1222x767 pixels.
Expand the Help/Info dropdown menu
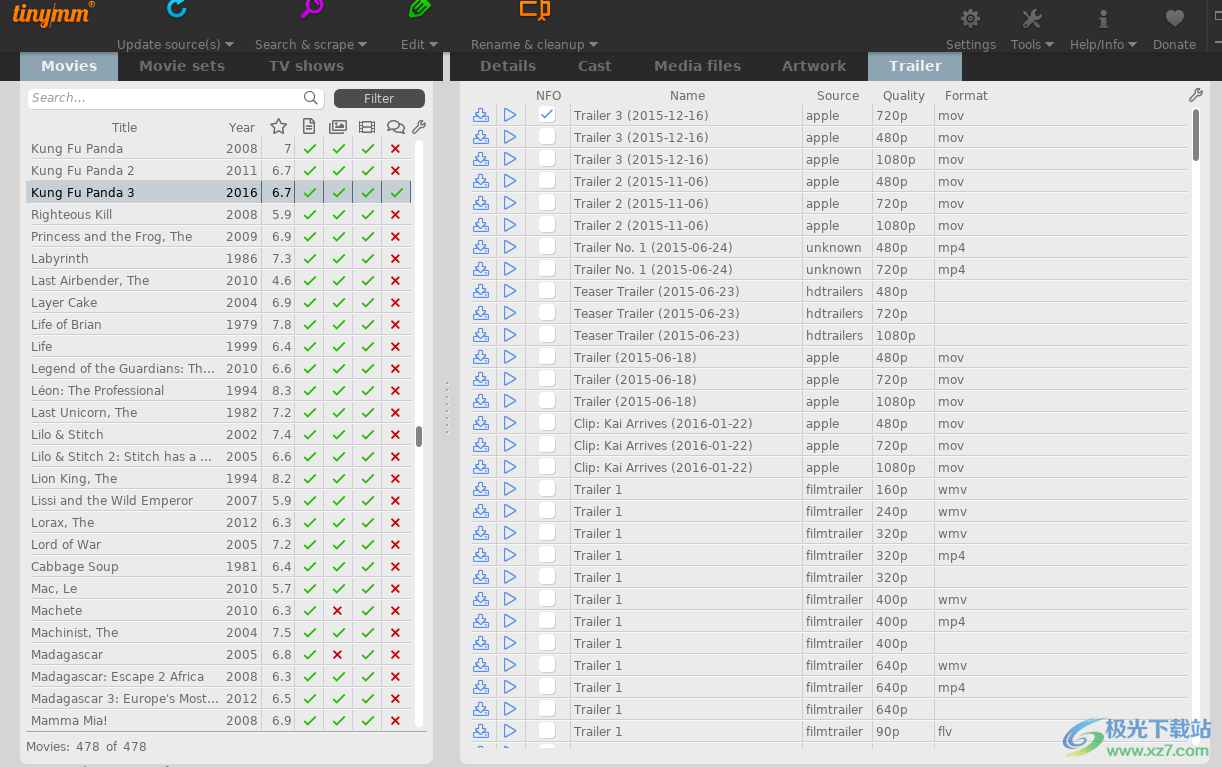click(x=1103, y=44)
